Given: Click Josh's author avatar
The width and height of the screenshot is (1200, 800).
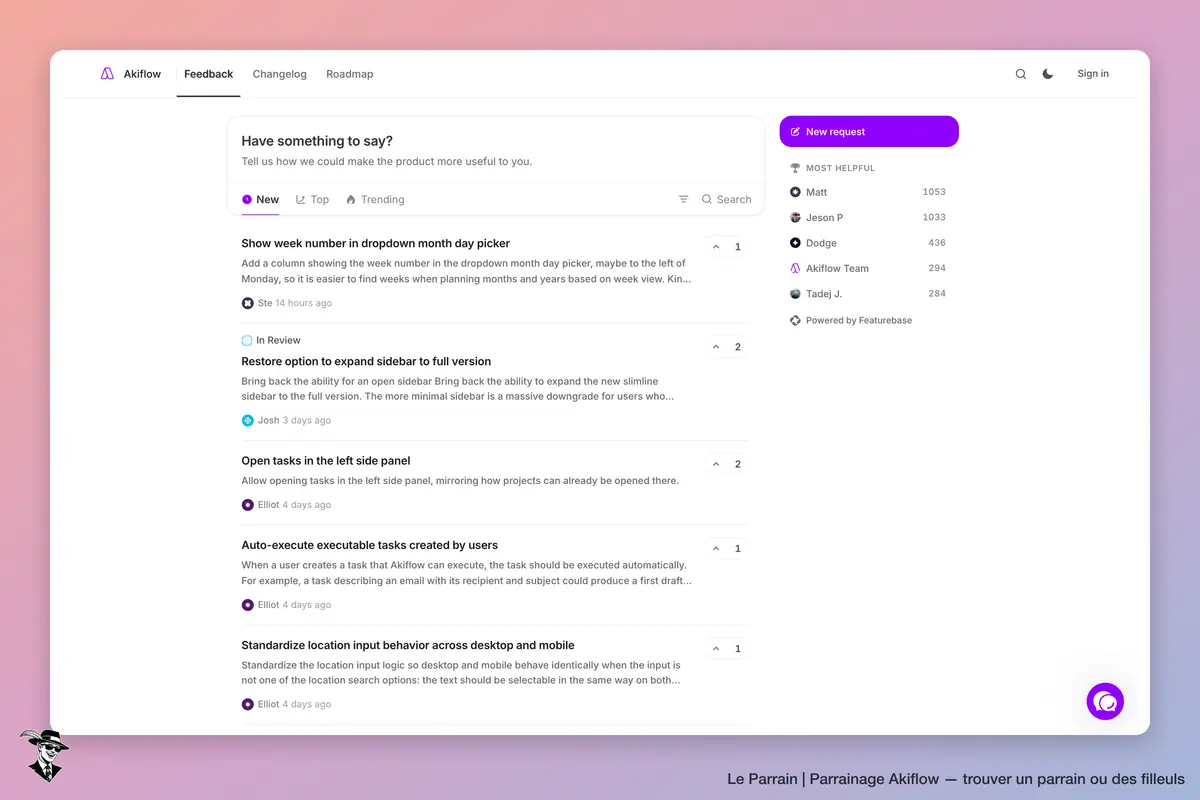Looking at the screenshot, I should 248,420.
